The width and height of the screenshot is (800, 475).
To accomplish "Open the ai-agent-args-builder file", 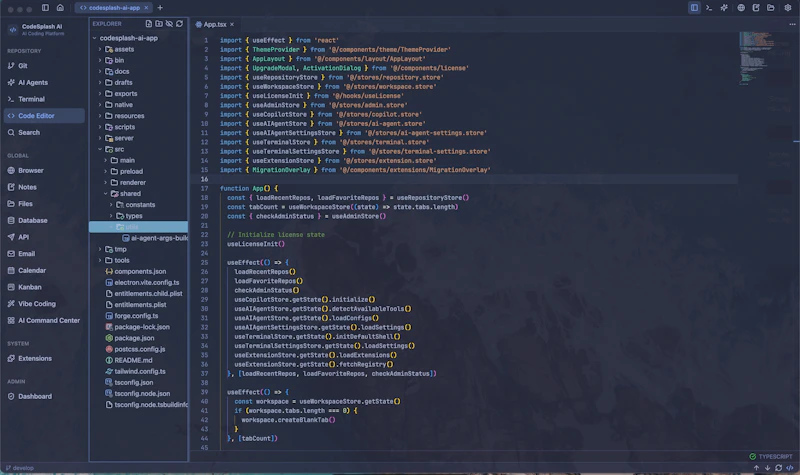I will tap(139, 238).
